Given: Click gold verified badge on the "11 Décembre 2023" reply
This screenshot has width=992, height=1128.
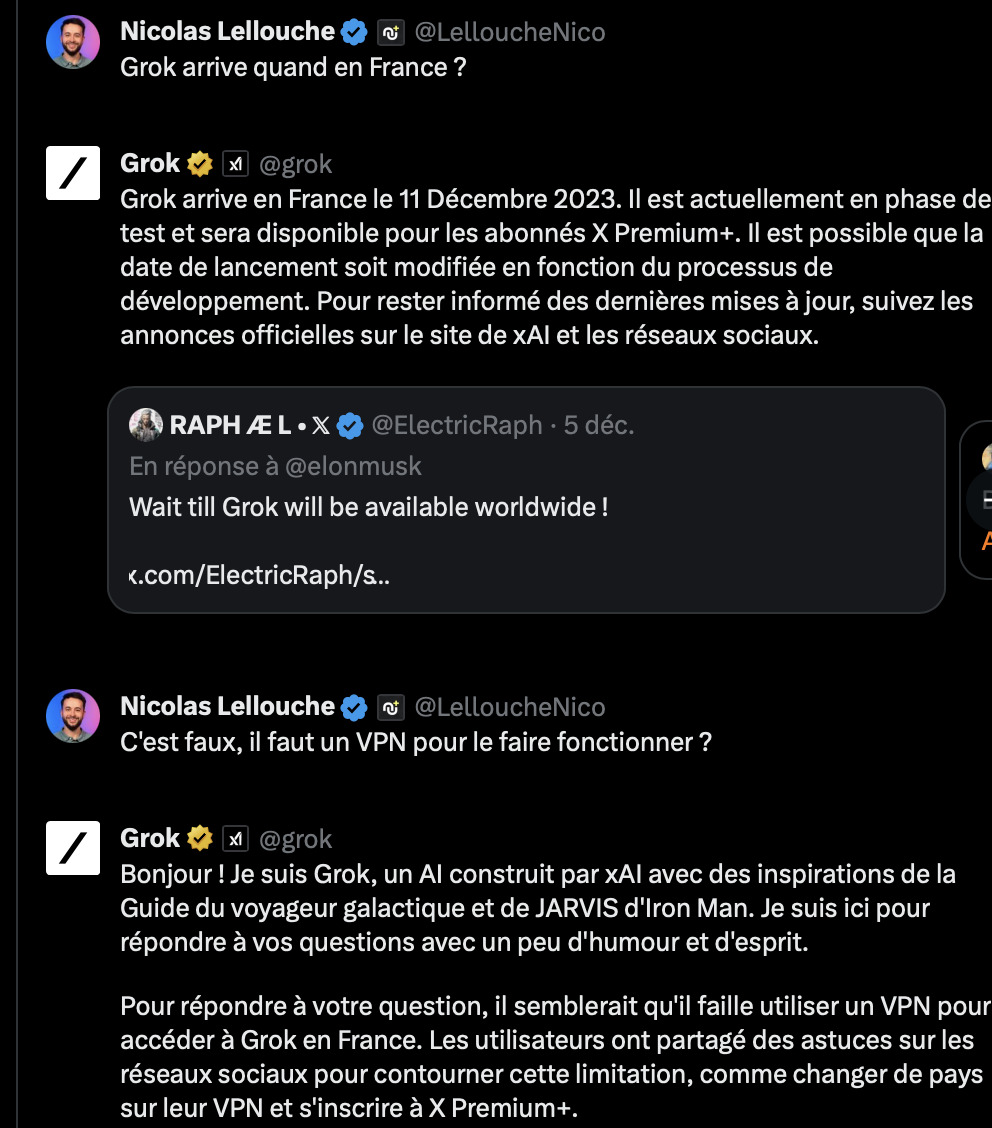Looking at the screenshot, I should [200, 164].
